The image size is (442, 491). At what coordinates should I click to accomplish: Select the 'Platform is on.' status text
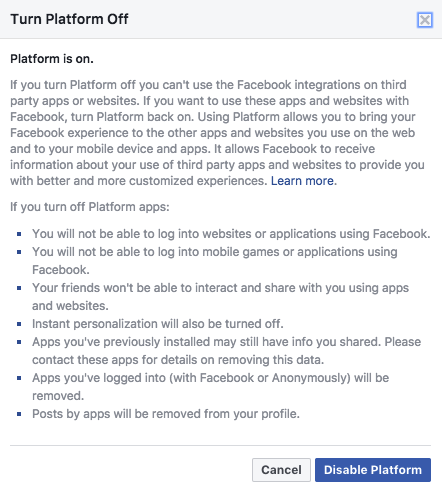pos(52,59)
